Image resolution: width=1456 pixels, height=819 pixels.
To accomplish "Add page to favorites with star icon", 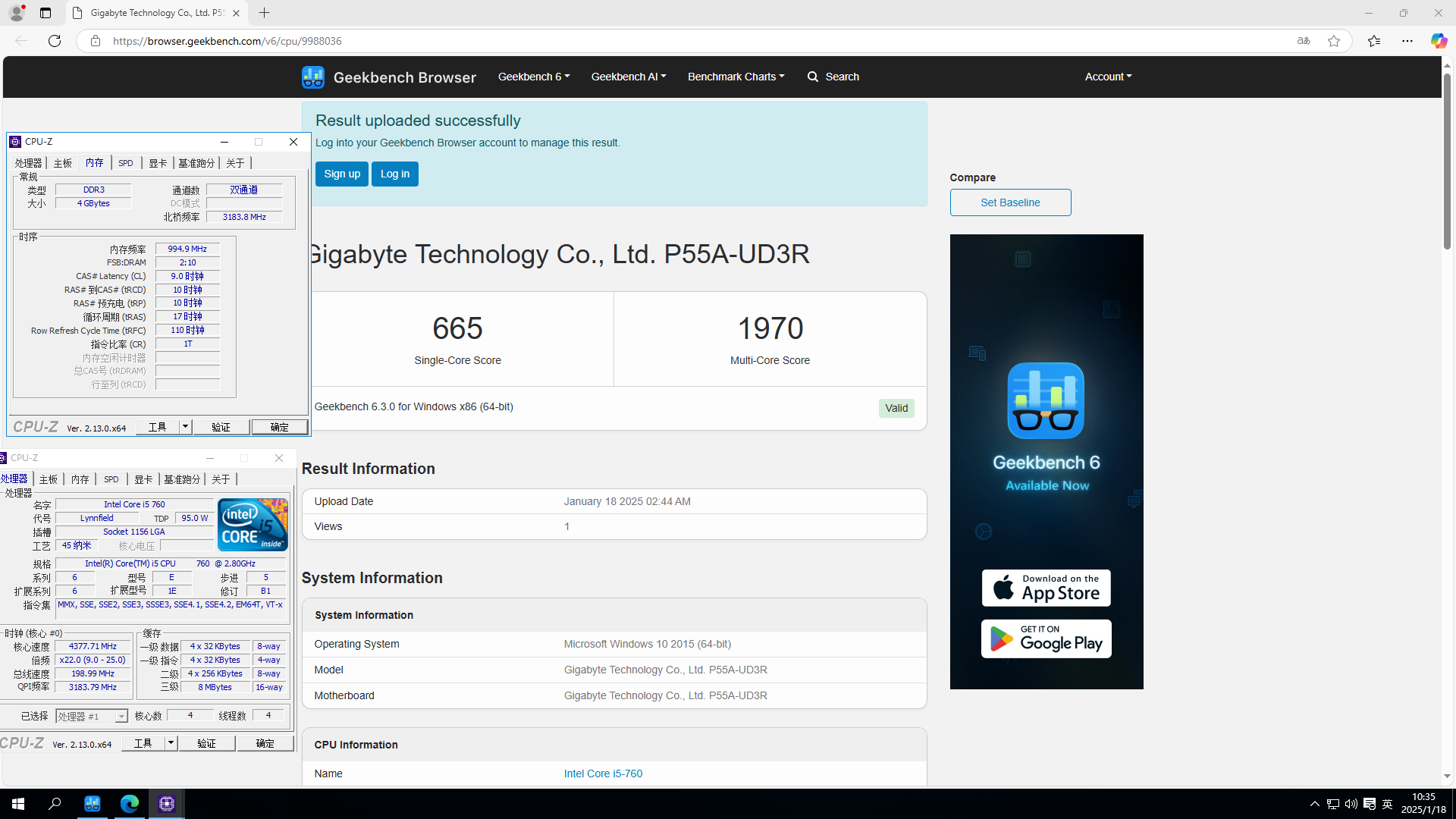I will pyautogui.click(x=1334, y=41).
